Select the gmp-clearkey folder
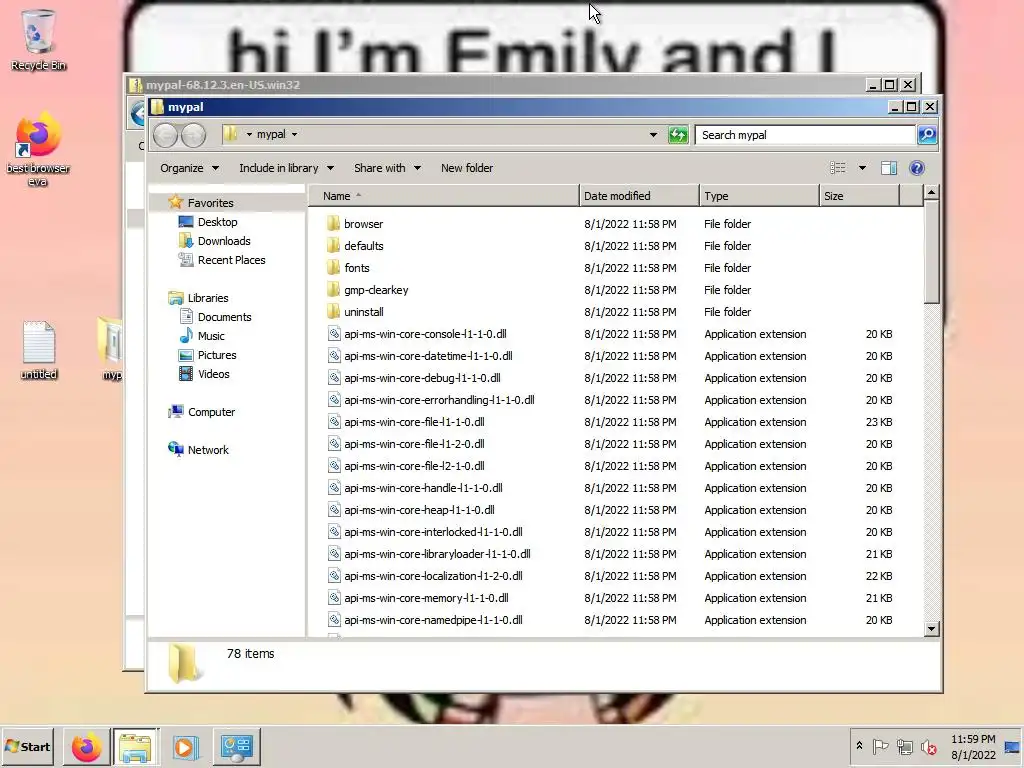This screenshot has height=768, width=1024. tap(376, 290)
